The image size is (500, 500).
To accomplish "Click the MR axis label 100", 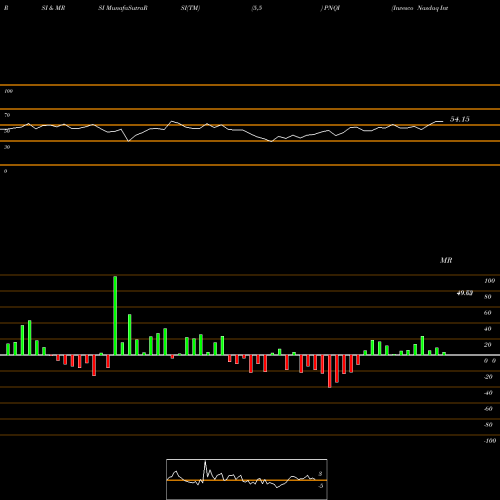I will coord(489,281).
